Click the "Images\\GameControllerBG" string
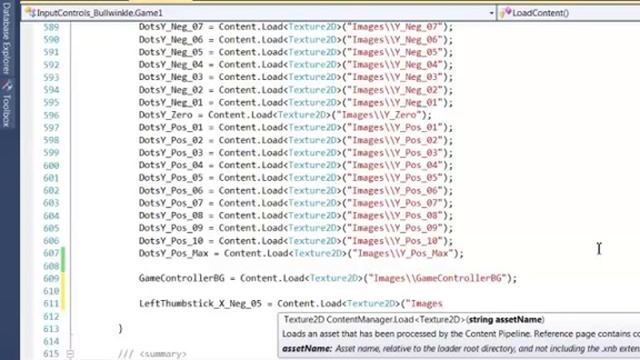Image resolution: width=640 pixels, height=360 pixels. pyautogui.click(x=438, y=278)
